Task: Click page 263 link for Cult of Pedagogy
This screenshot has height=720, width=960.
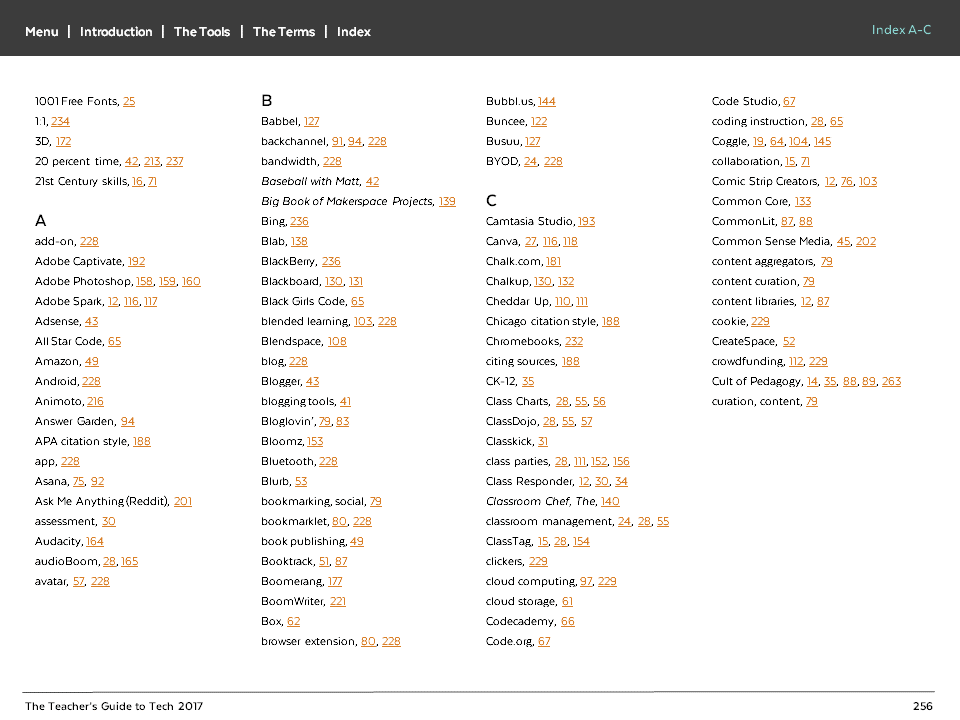Action: pyautogui.click(x=891, y=381)
